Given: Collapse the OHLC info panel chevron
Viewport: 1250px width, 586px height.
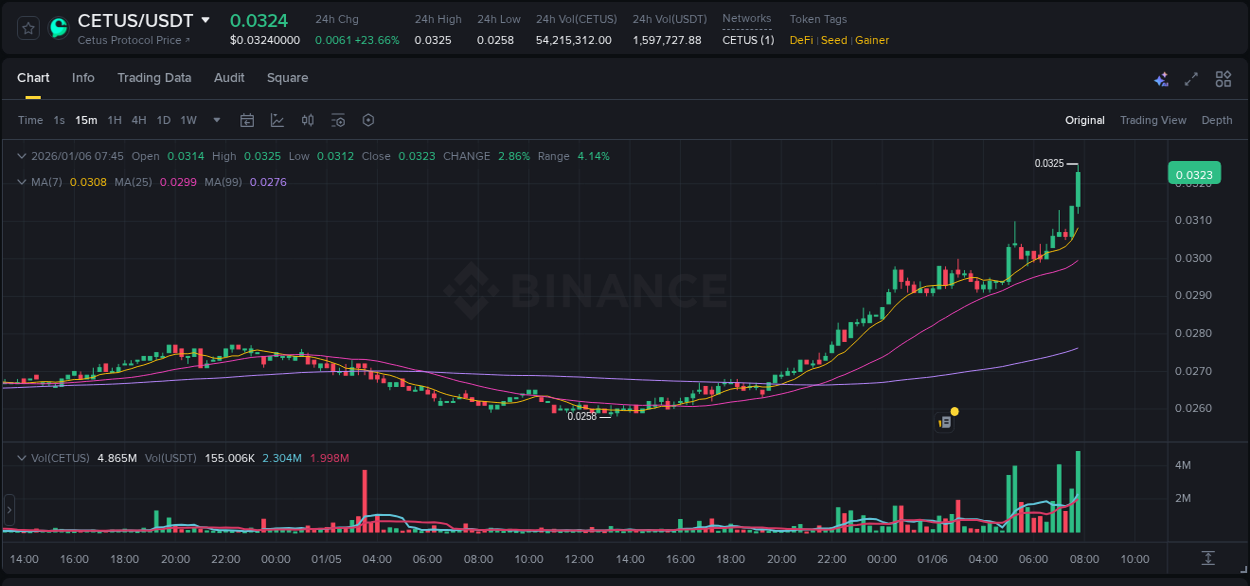Looking at the screenshot, I should pyautogui.click(x=22, y=156).
